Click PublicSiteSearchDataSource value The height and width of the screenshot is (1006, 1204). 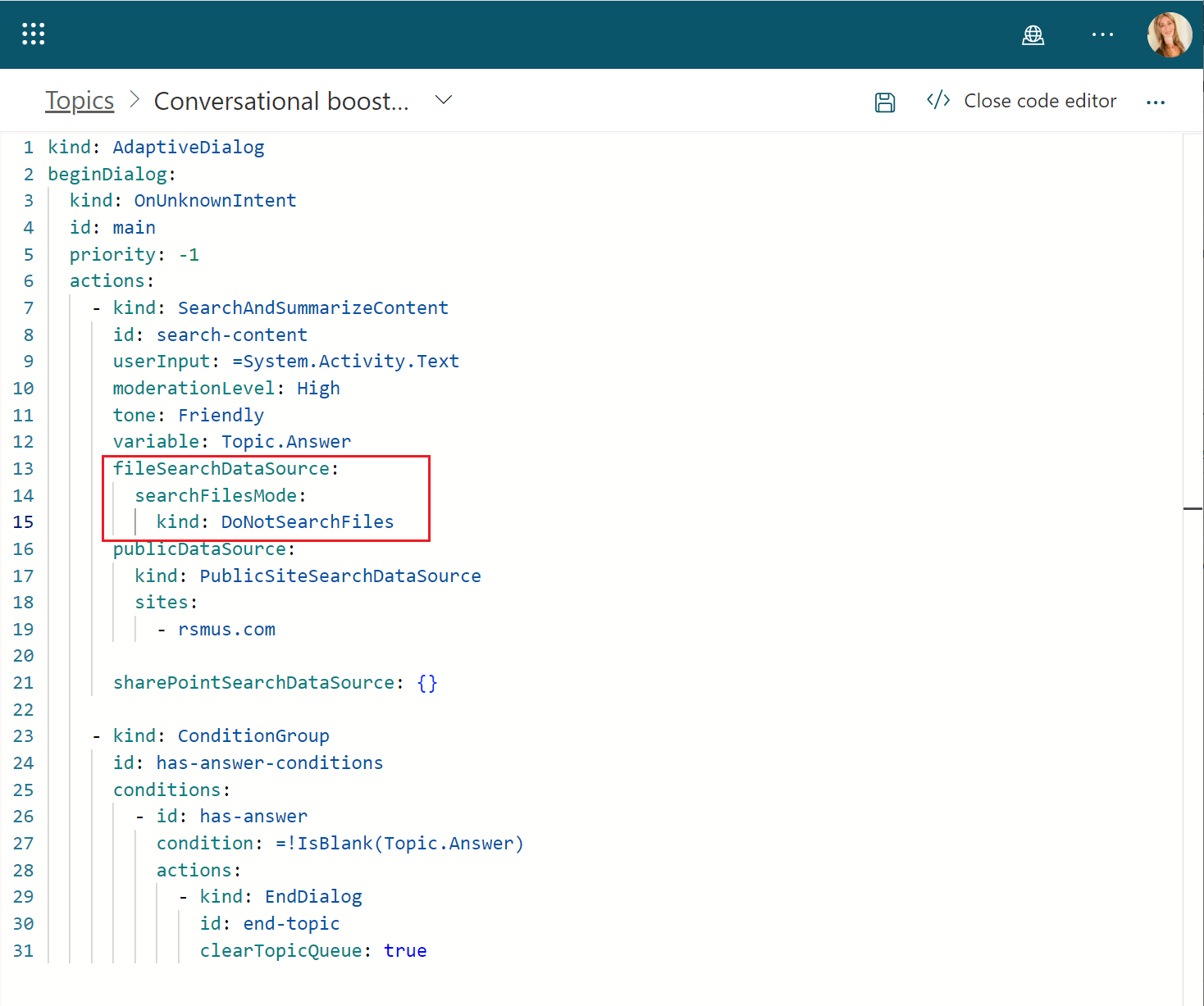point(340,576)
